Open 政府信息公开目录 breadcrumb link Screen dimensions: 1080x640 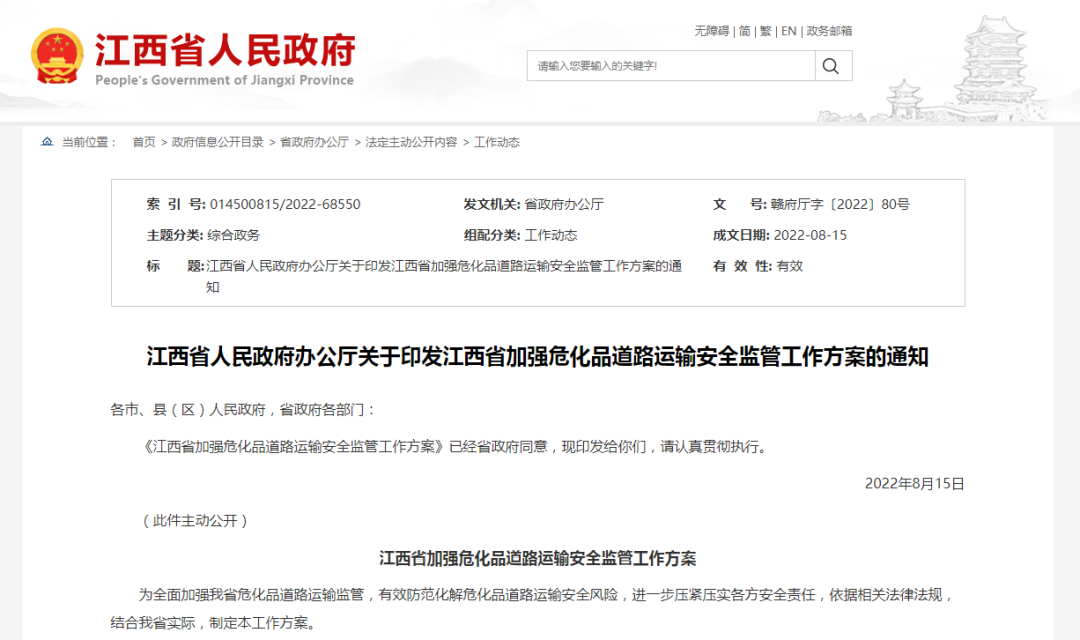point(217,142)
